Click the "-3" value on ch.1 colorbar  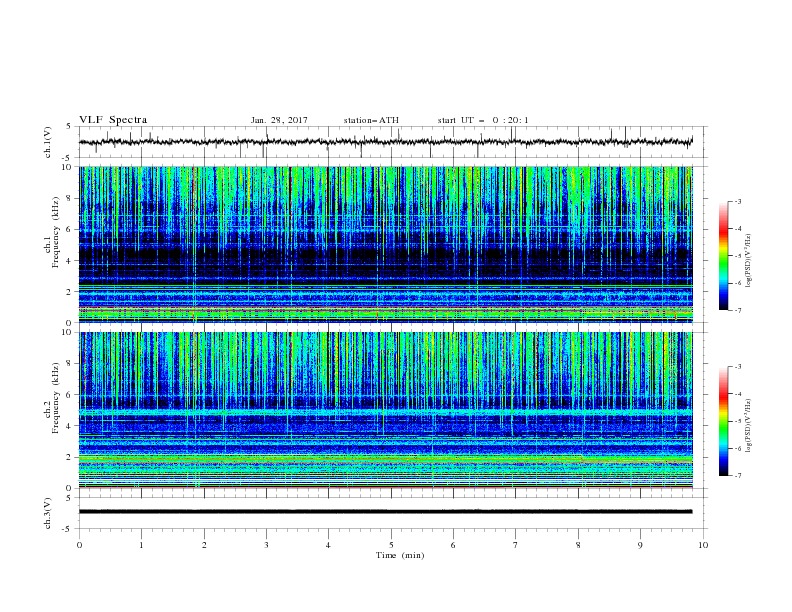[x=737, y=201]
